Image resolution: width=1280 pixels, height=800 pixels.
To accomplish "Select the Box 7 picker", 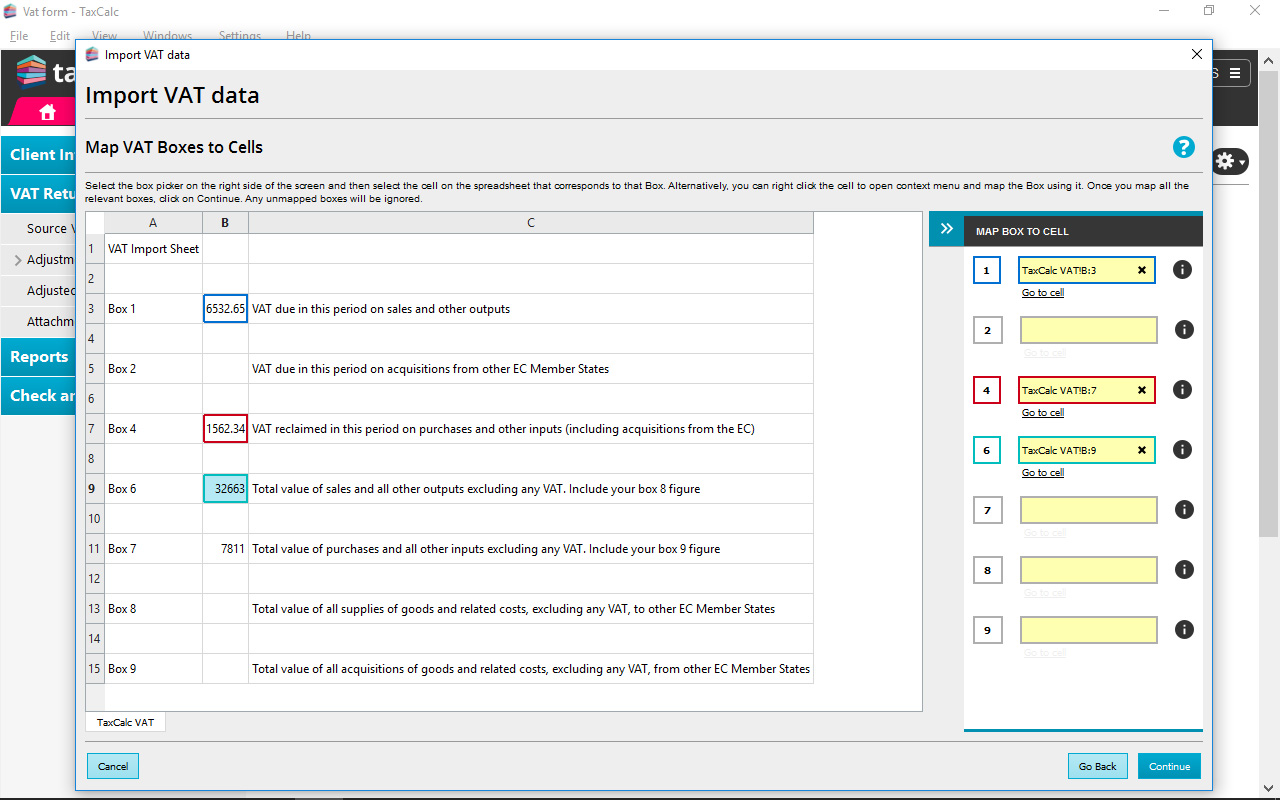I will (x=987, y=510).
